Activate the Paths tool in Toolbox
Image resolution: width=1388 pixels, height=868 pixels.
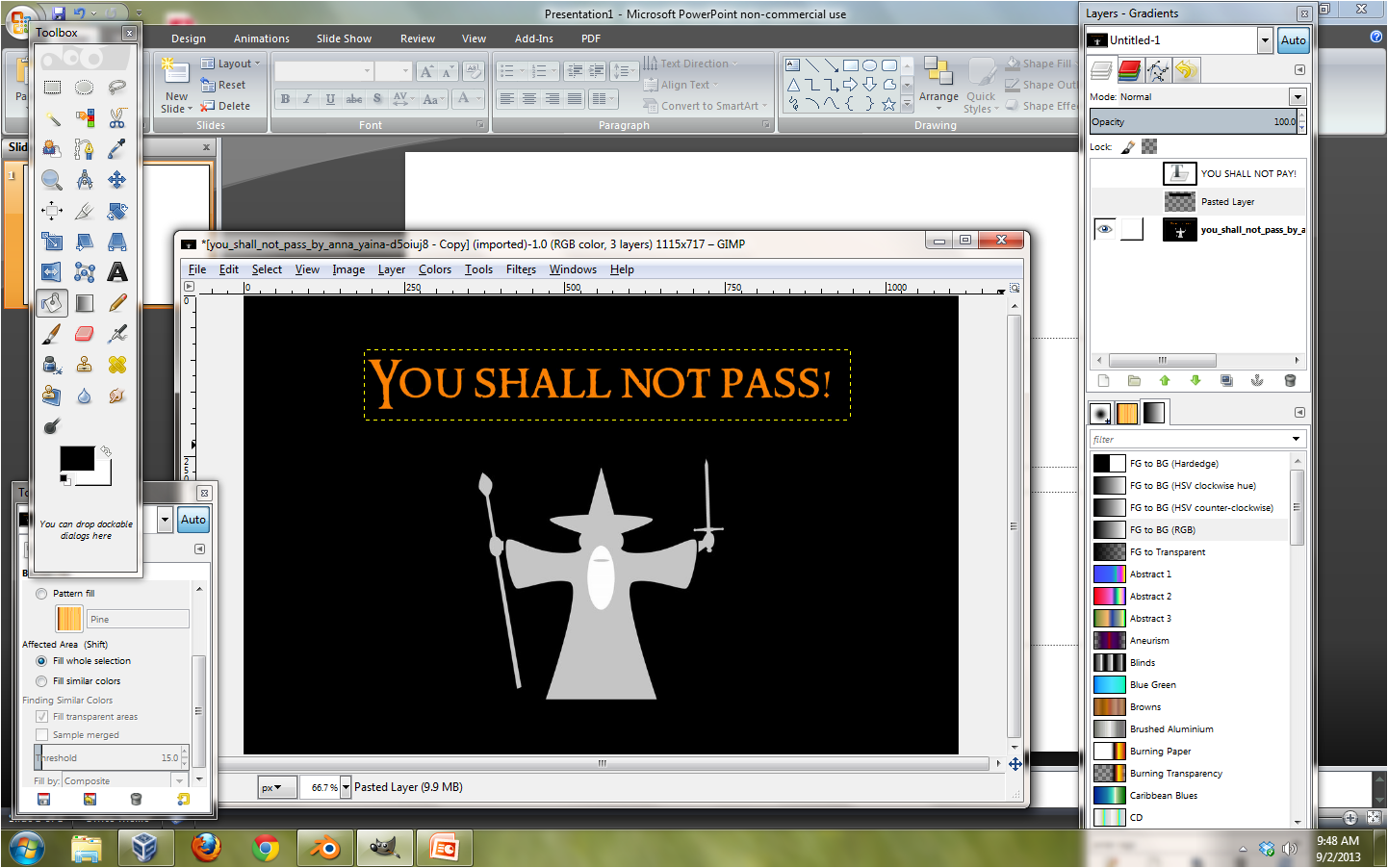(85, 149)
